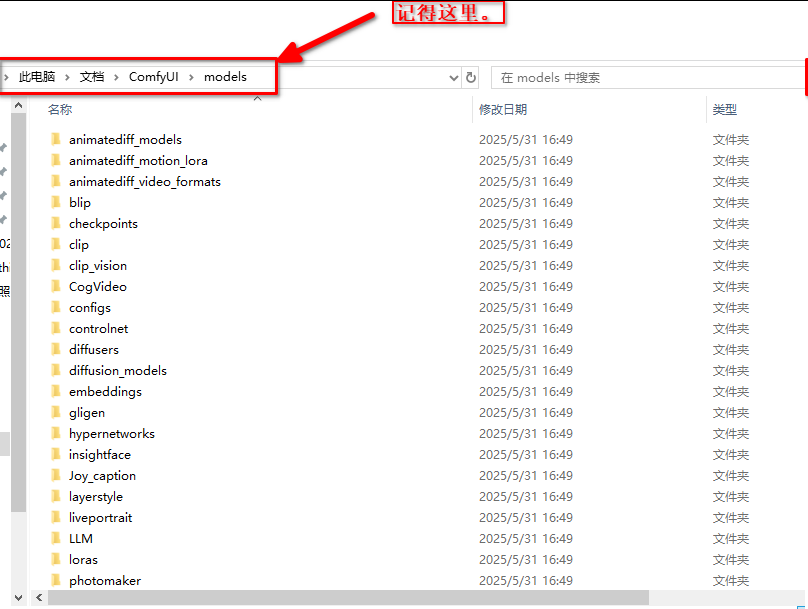Click the controlnet folder icon
The width and height of the screenshot is (808, 609).
56,329
